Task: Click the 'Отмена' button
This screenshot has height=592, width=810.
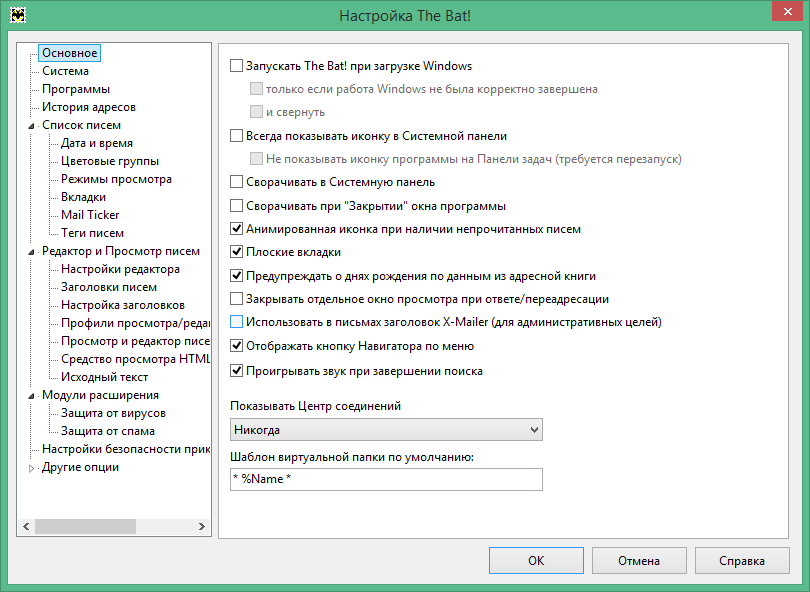Action: click(639, 561)
